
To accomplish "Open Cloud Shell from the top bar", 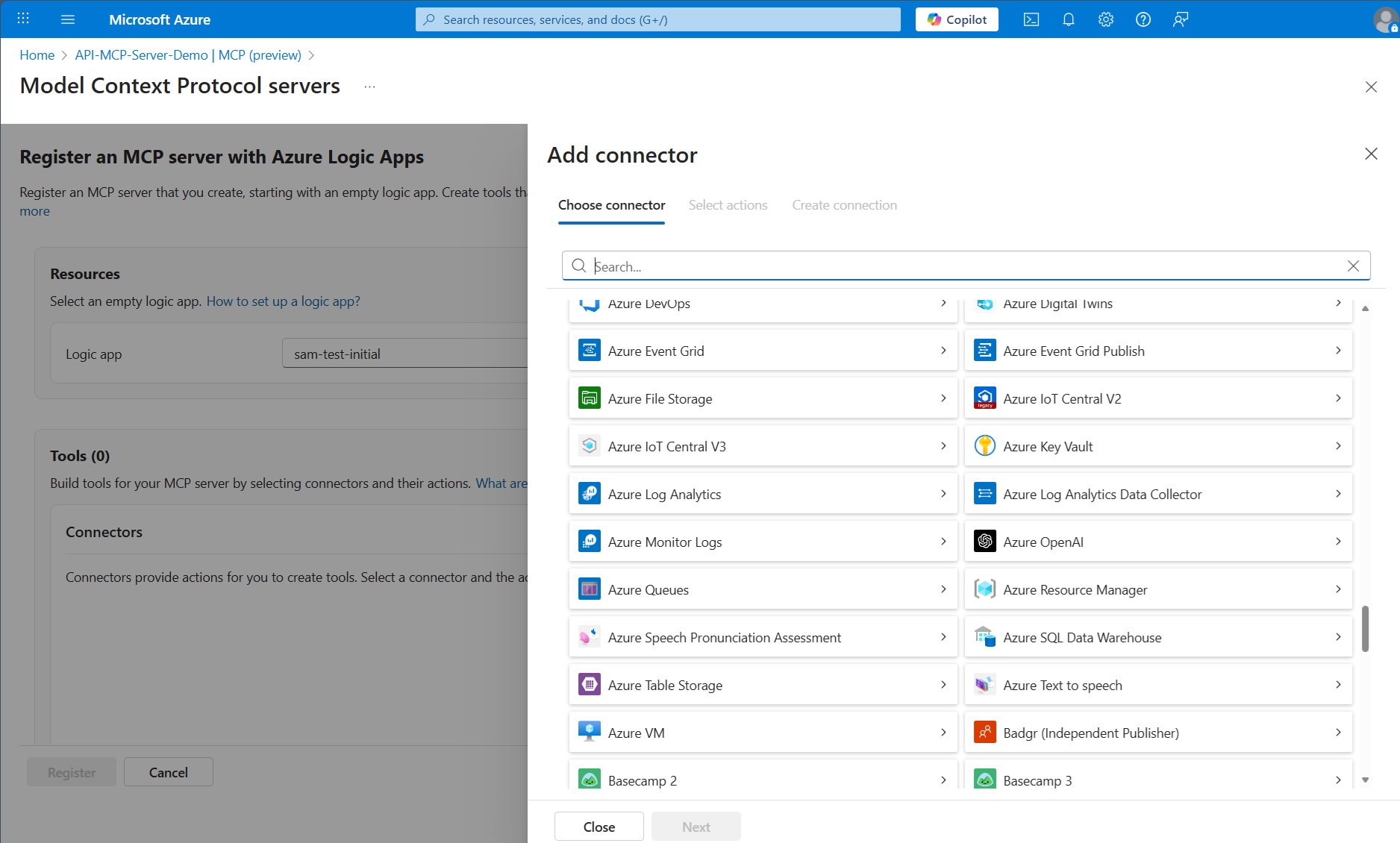I will point(1031,19).
